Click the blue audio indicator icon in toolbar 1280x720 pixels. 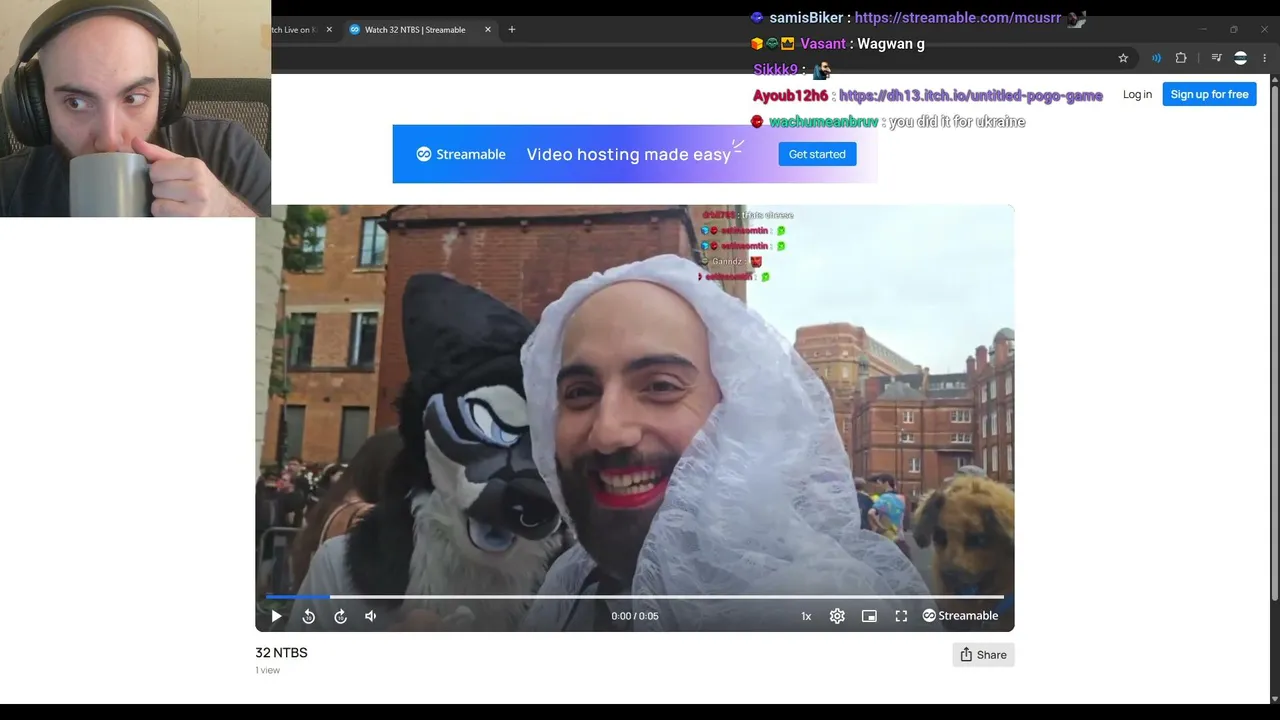[1156, 58]
